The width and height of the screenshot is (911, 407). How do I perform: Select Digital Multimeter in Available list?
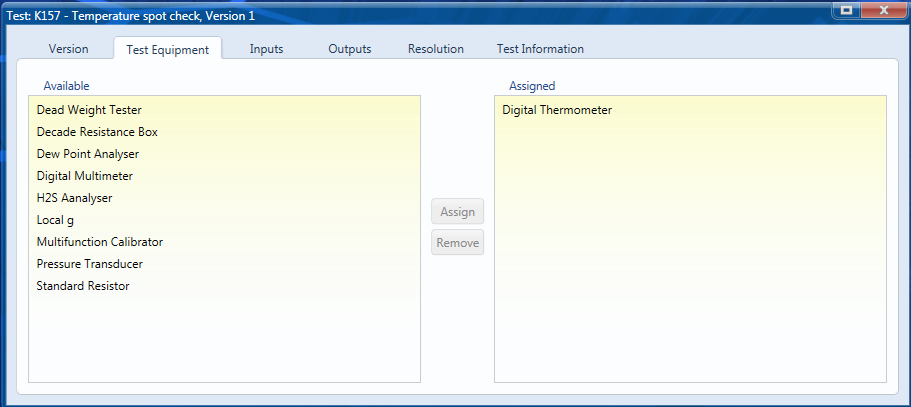pyautogui.click(x=224, y=176)
